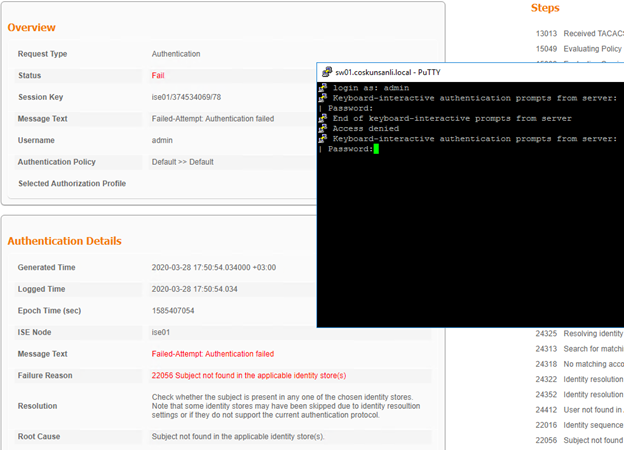This screenshot has width=624, height=450.
Task: Click the 'Epoch Time (sec)' label
Action: tap(49, 311)
